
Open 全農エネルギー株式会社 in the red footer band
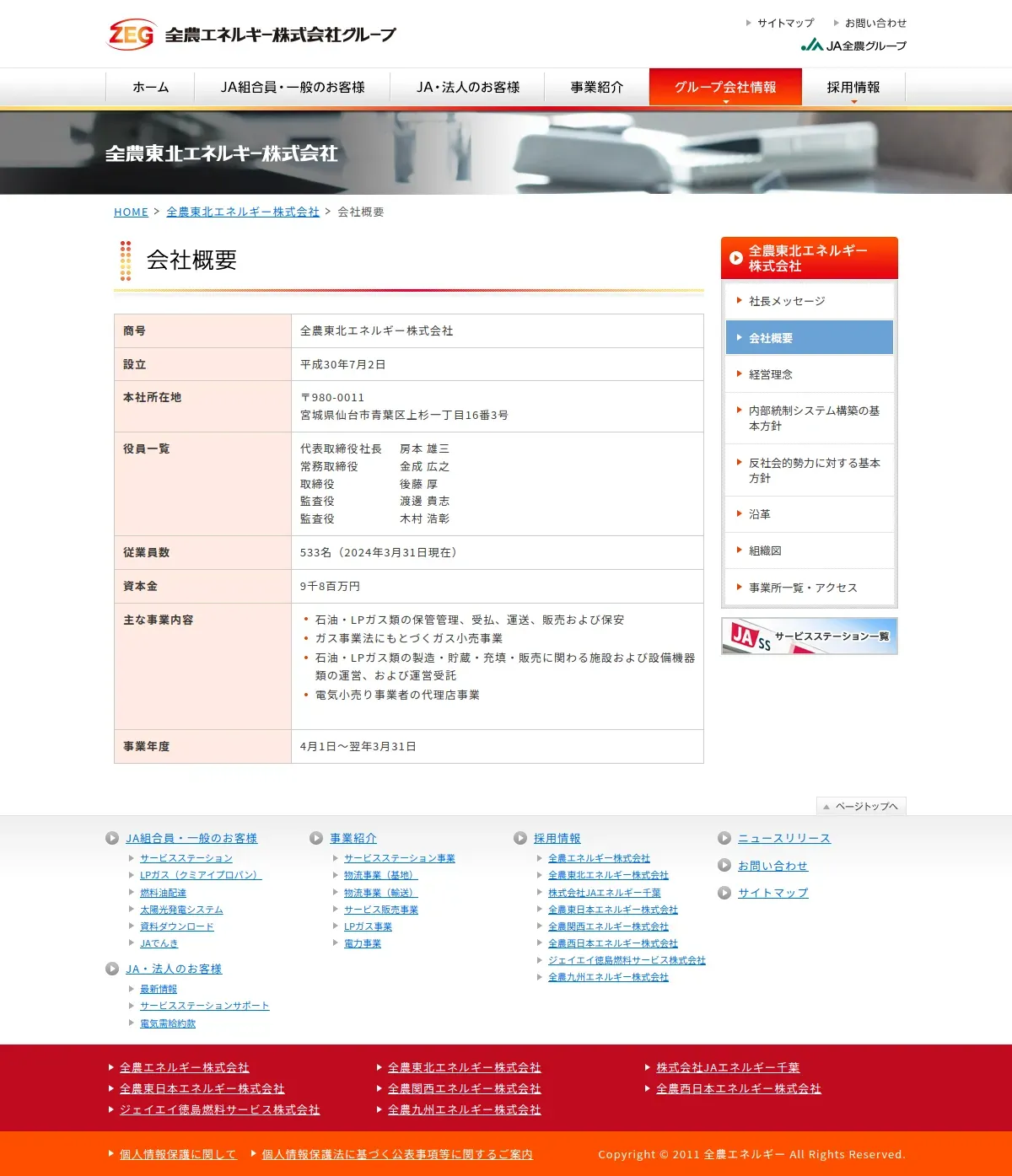185,1067
